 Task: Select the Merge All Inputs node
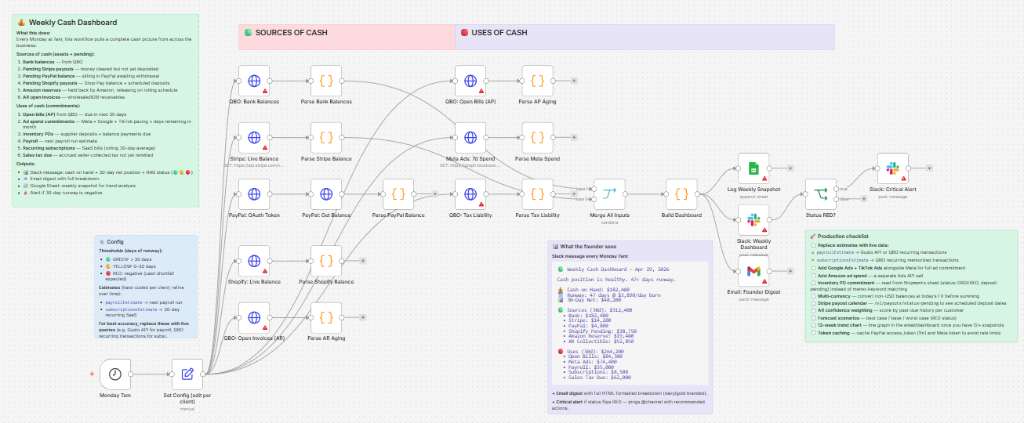pos(609,195)
